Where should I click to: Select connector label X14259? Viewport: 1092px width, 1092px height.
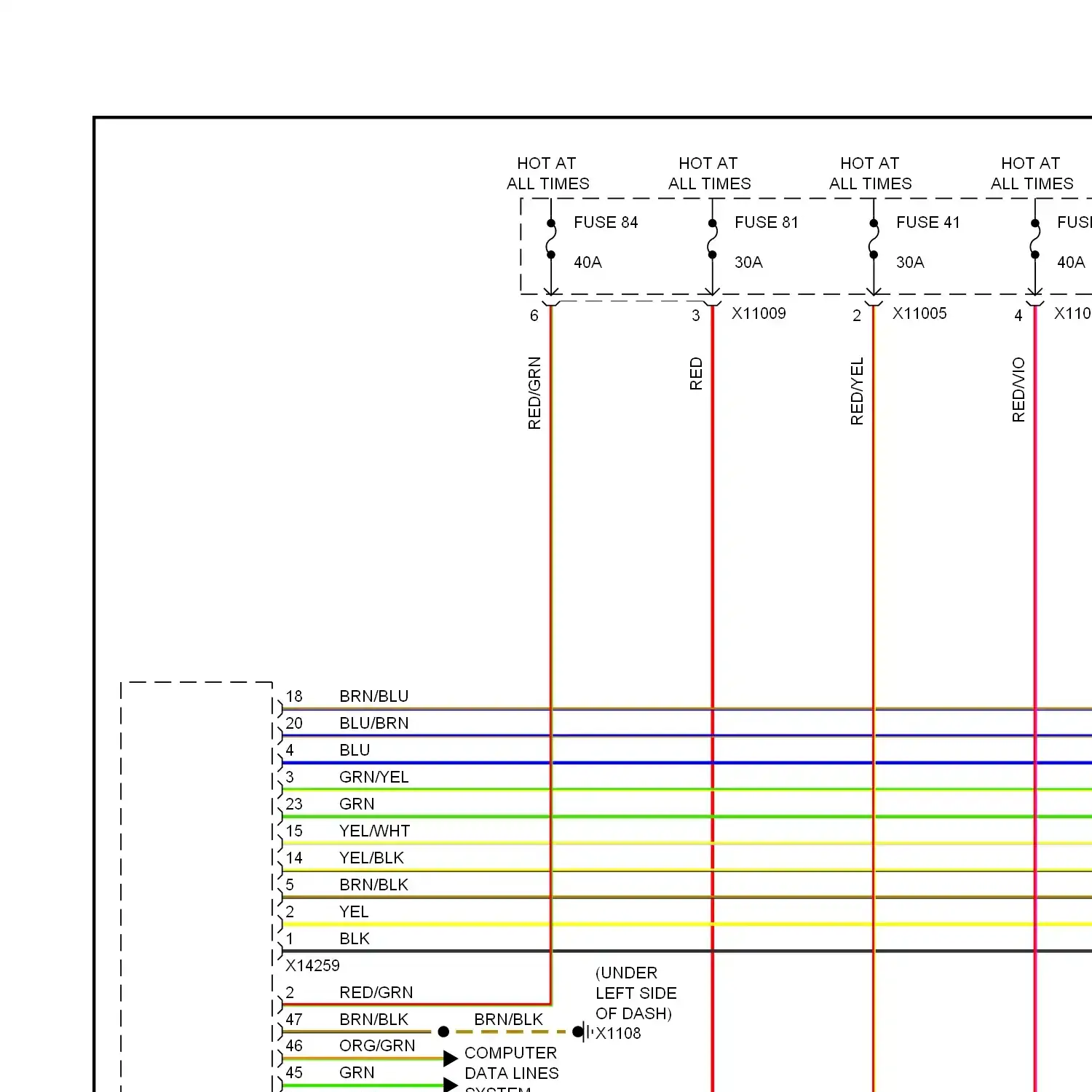(x=312, y=965)
